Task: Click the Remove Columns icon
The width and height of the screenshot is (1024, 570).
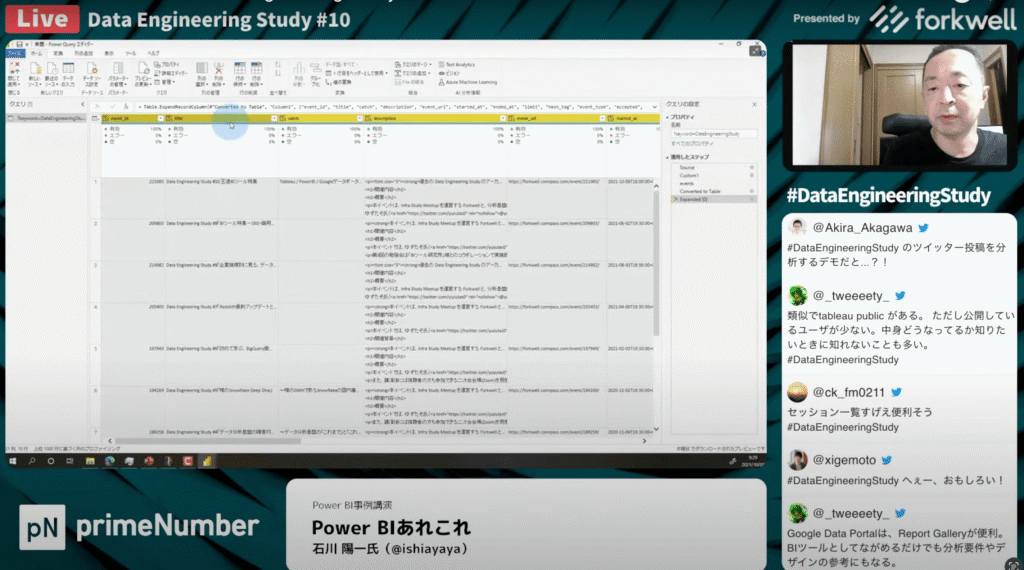Action: tap(217, 71)
